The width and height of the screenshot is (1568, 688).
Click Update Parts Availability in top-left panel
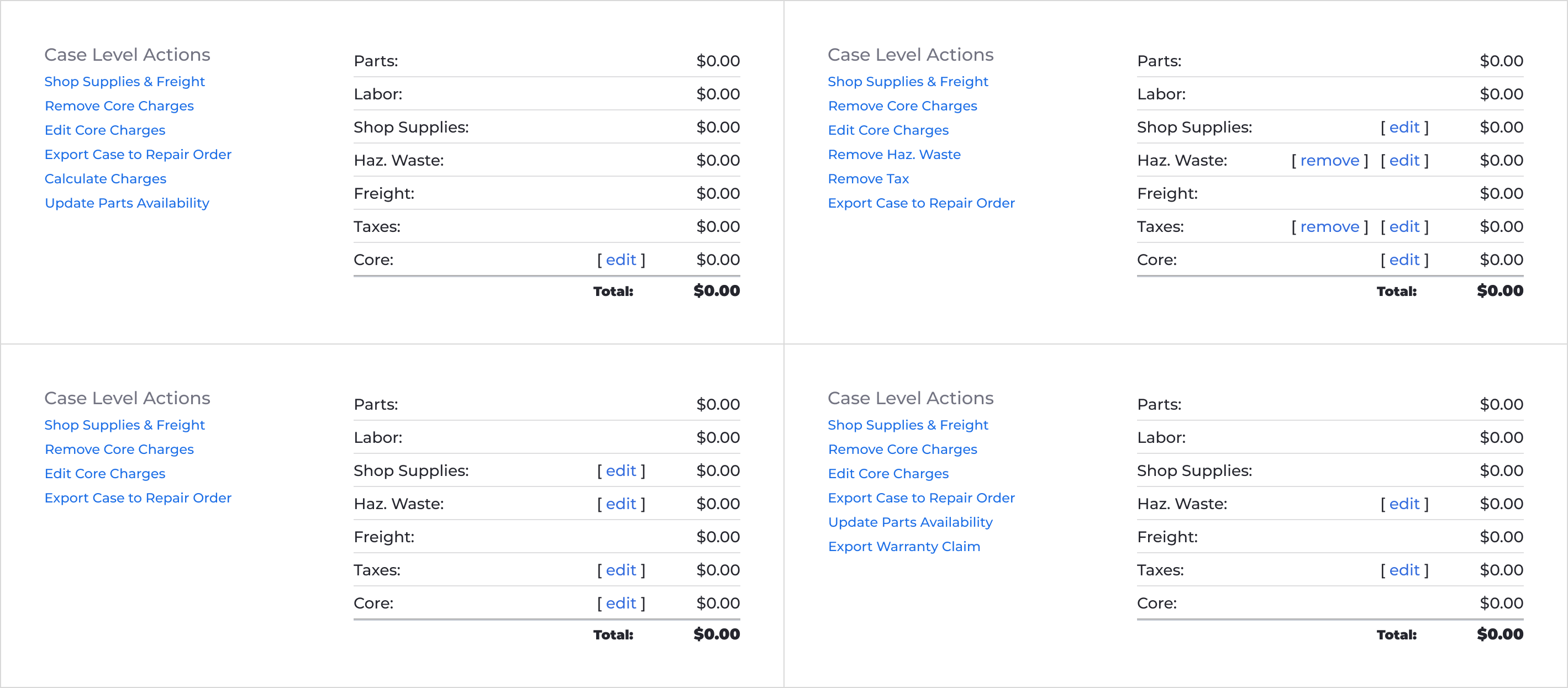coord(127,203)
